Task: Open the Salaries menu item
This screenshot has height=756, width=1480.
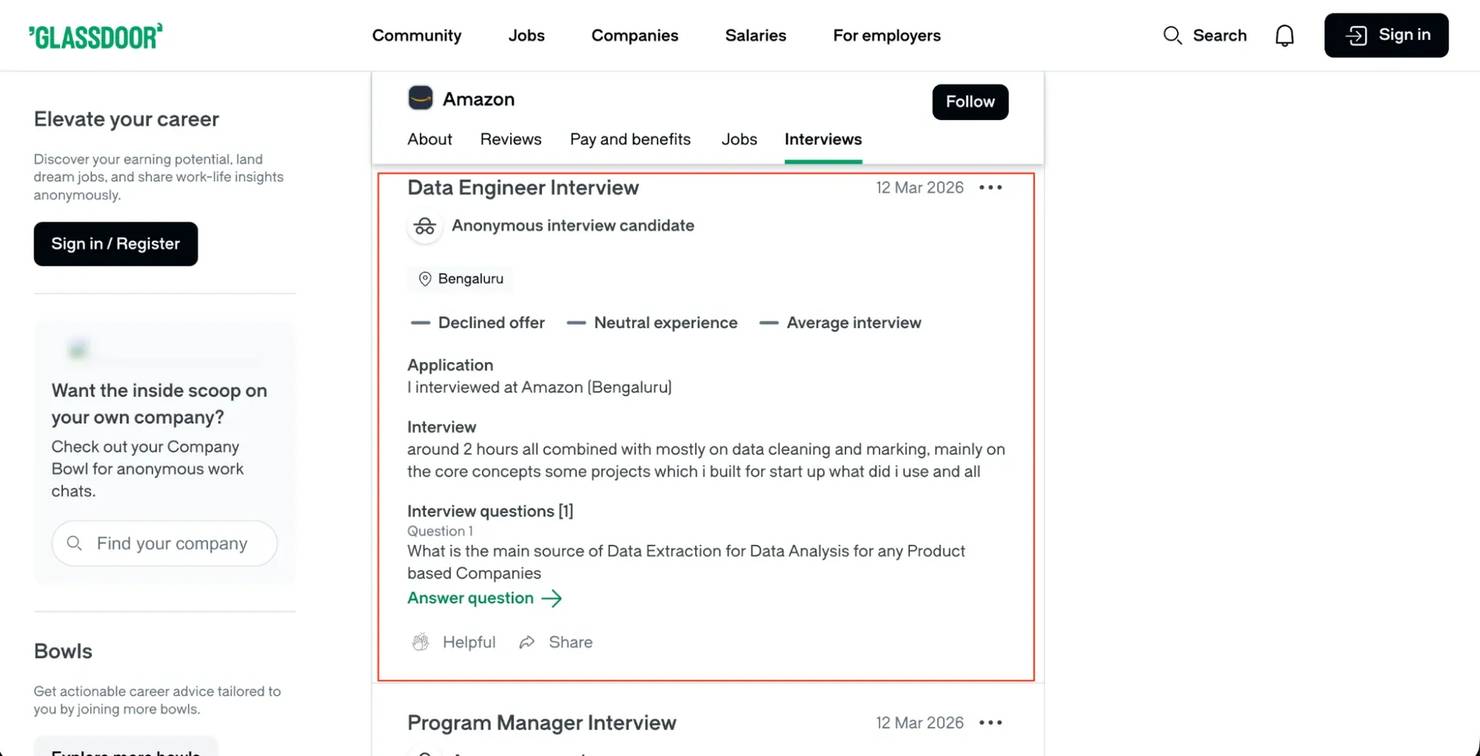Action: click(x=755, y=36)
